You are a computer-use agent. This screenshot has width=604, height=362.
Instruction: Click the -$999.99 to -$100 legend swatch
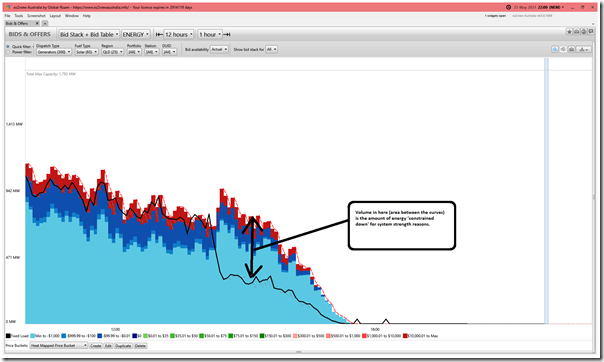pos(64,336)
